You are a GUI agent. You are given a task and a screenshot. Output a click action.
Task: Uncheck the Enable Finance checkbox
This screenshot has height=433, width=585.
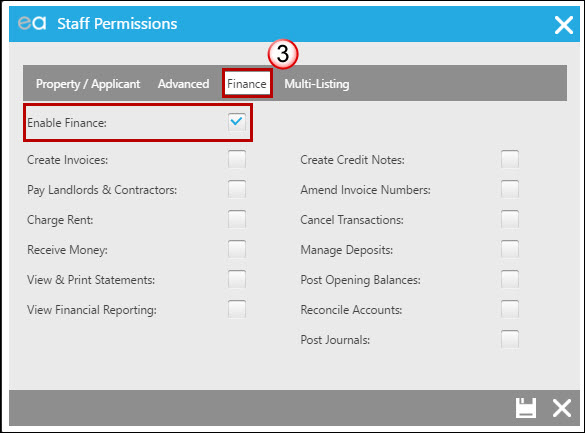237,122
